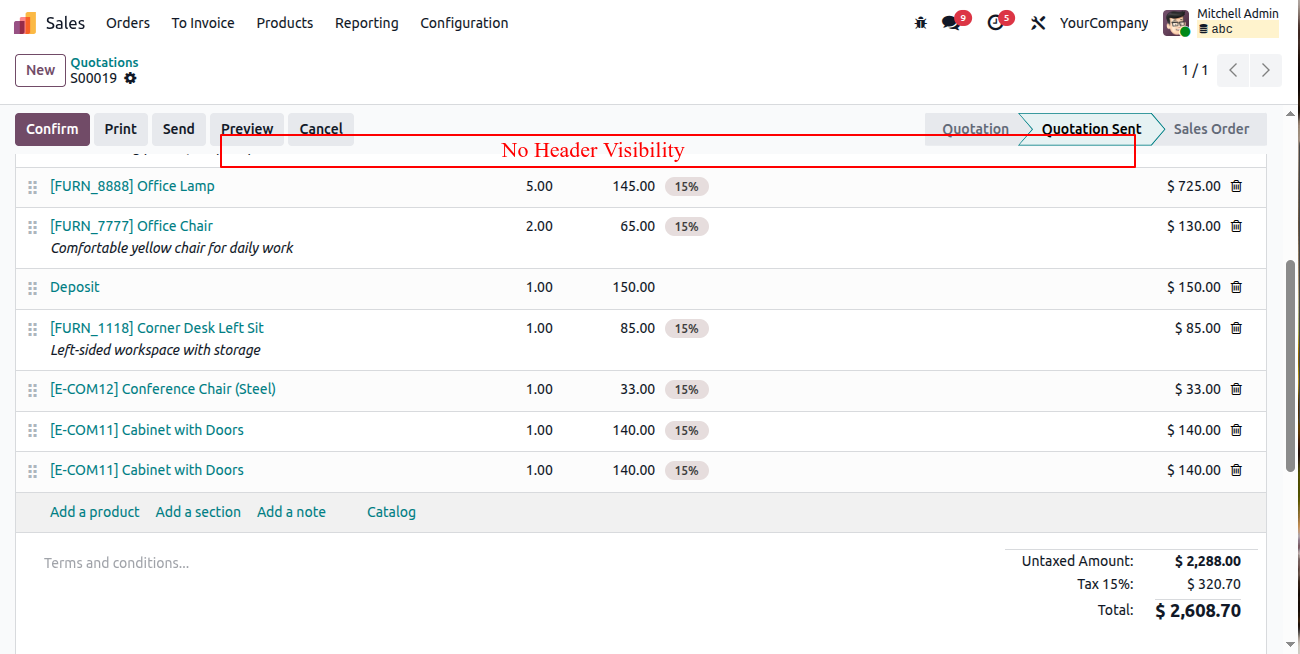
Task: Delete the Office Lamp line
Action: click(1236, 186)
